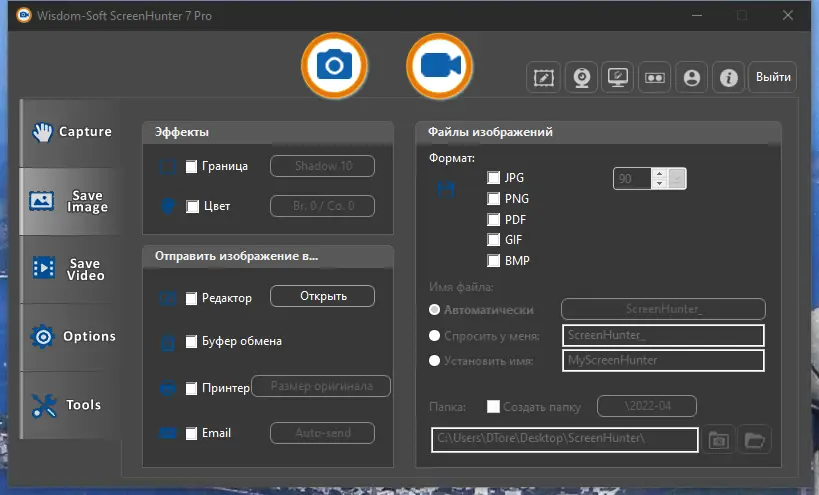Open the Tools tab
Screen dimensions: 819x495
pyautogui.click(x=70, y=405)
